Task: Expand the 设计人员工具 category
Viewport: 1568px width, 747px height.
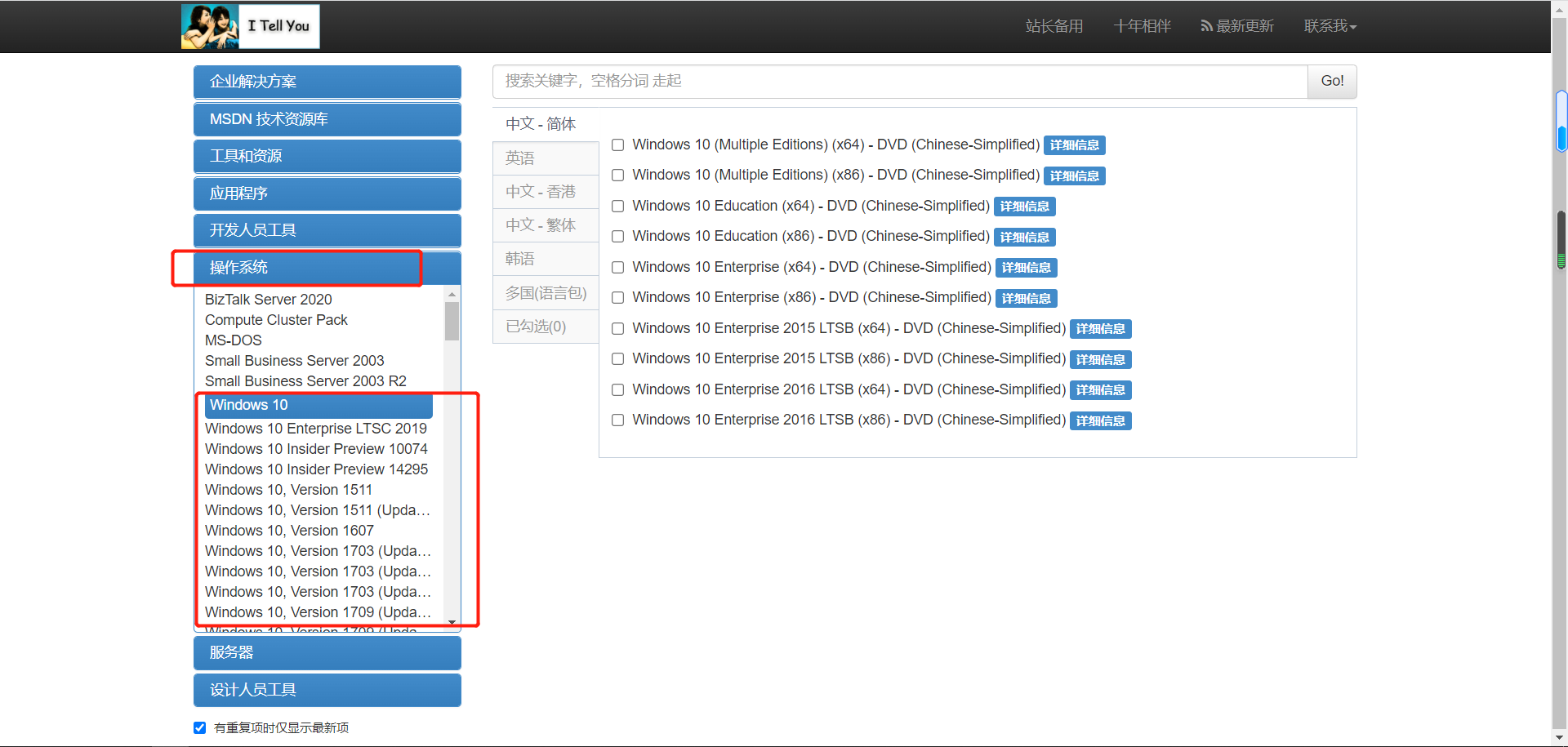Action: [327, 690]
